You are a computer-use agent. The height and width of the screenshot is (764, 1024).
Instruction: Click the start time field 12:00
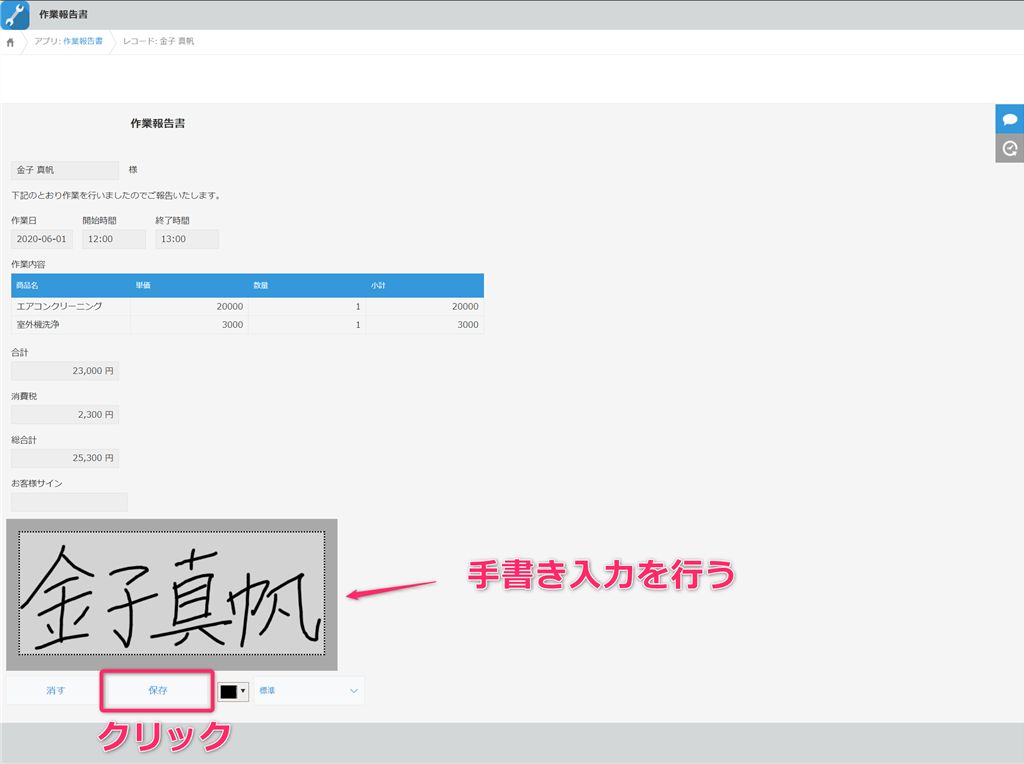tap(114, 239)
